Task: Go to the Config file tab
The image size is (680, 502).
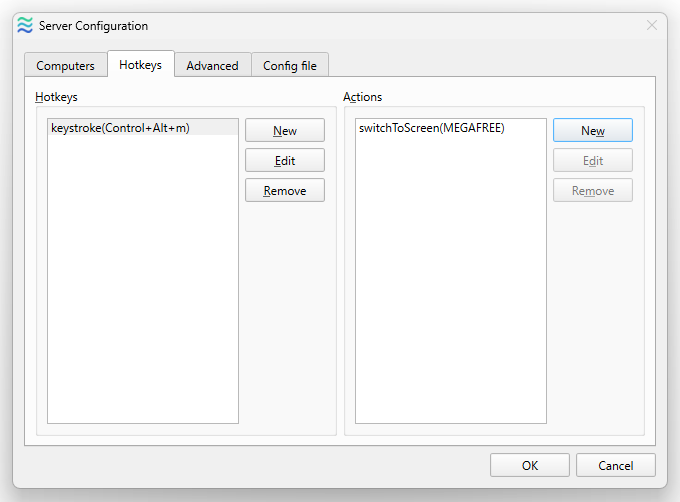Action: pyautogui.click(x=290, y=65)
